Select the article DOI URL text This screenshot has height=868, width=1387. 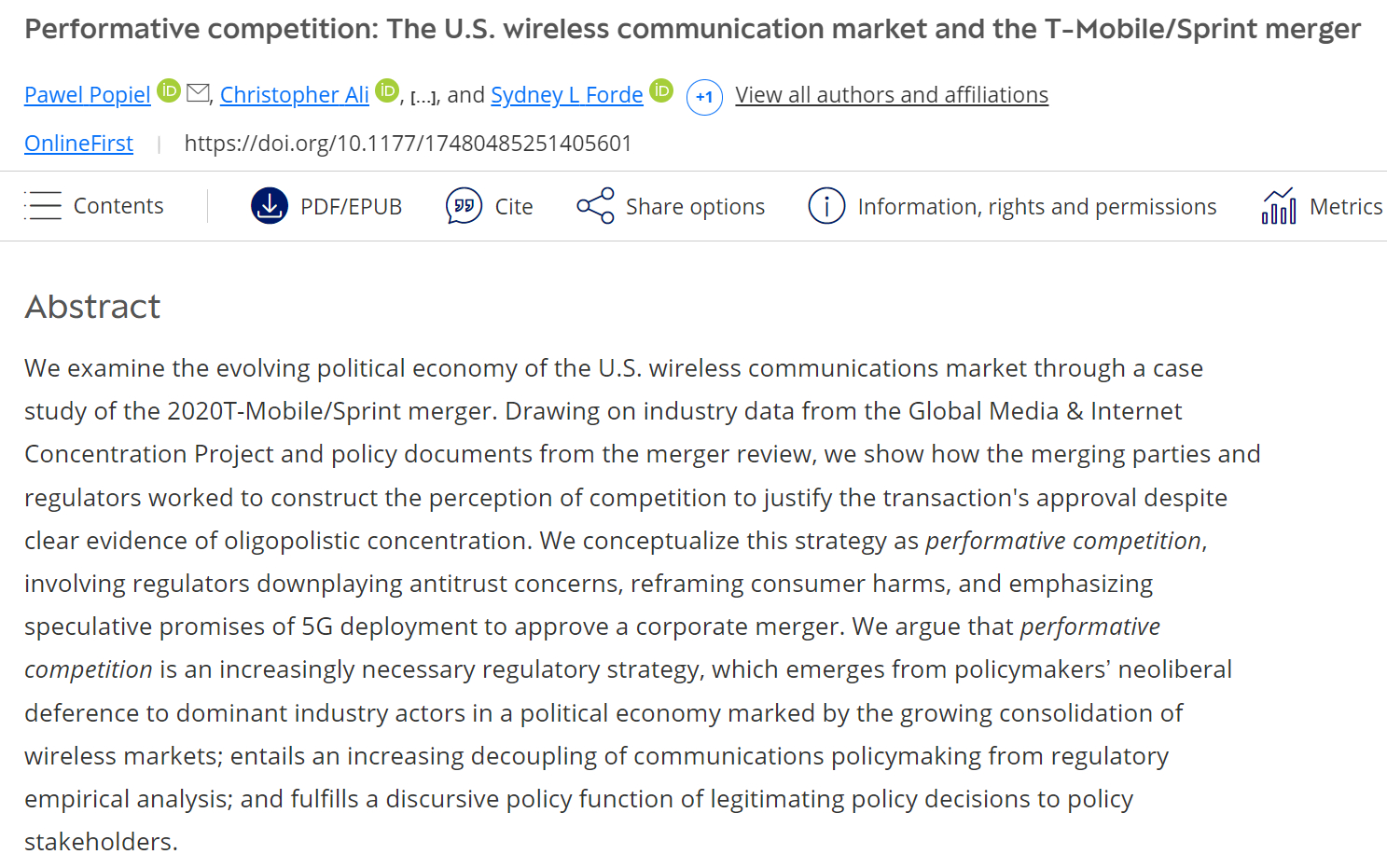click(408, 144)
